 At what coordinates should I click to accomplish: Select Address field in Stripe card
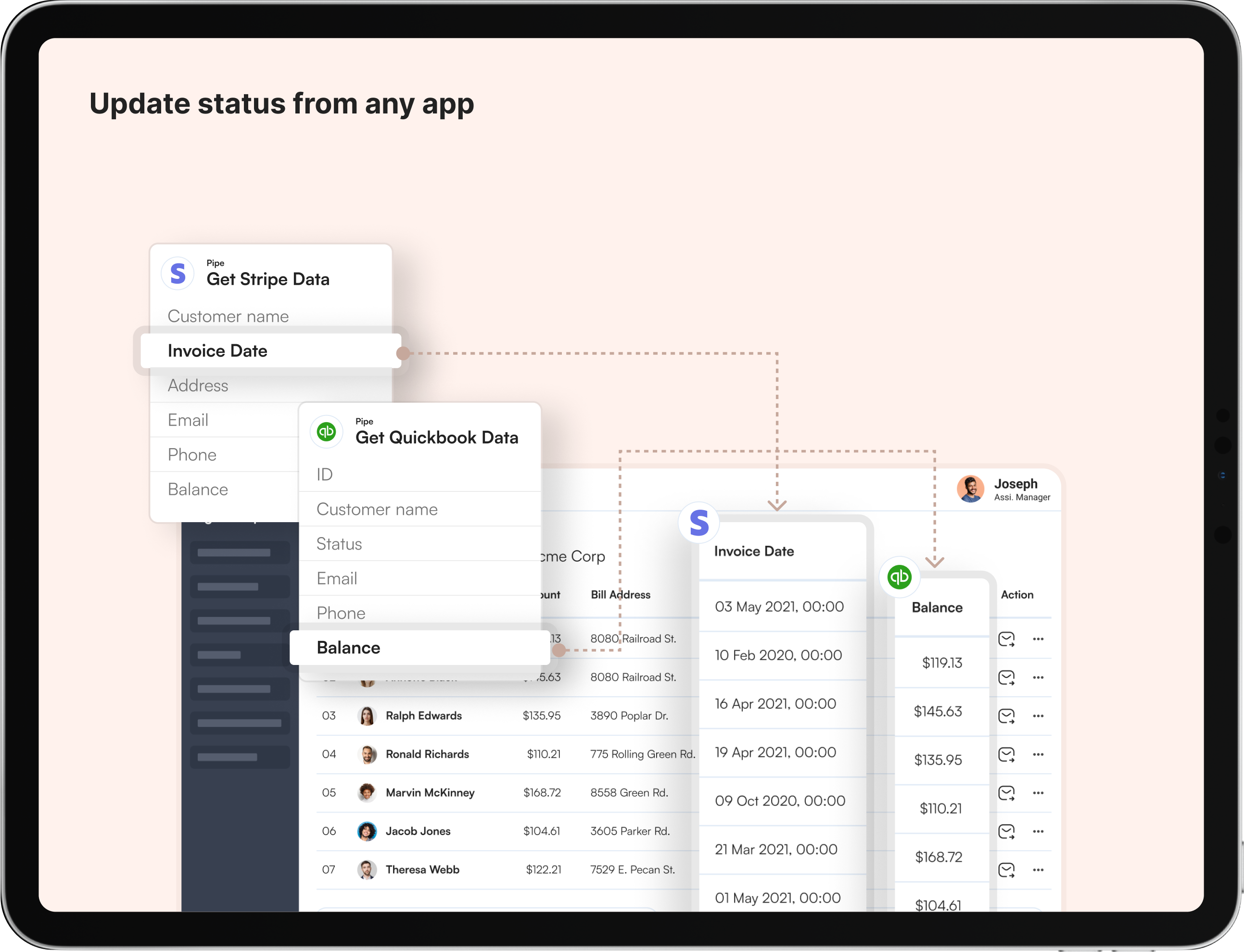(271, 386)
